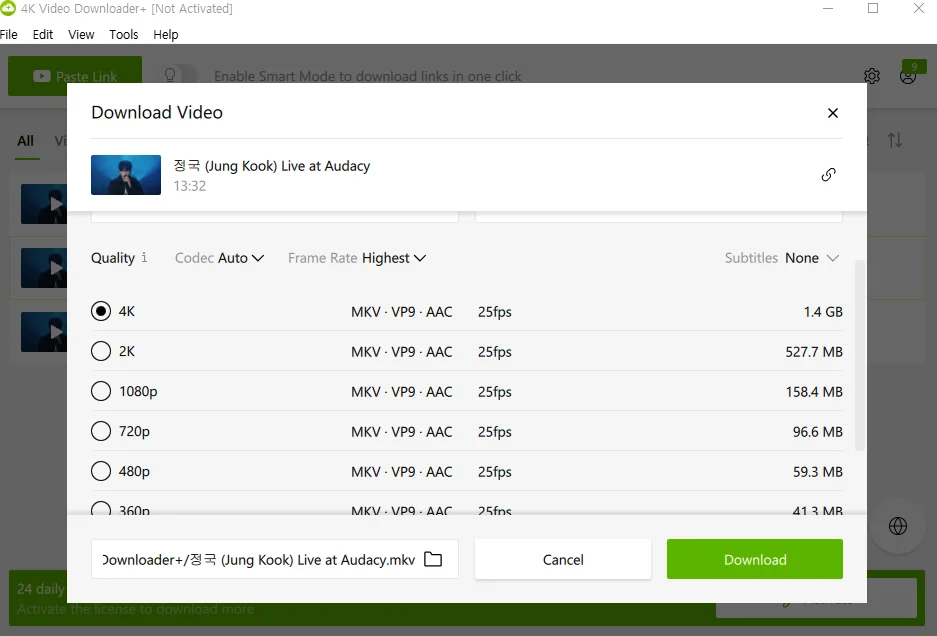Viewport: 937px width, 636px height.
Task: Select the 4K quality option
Action: (x=101, y=311)
